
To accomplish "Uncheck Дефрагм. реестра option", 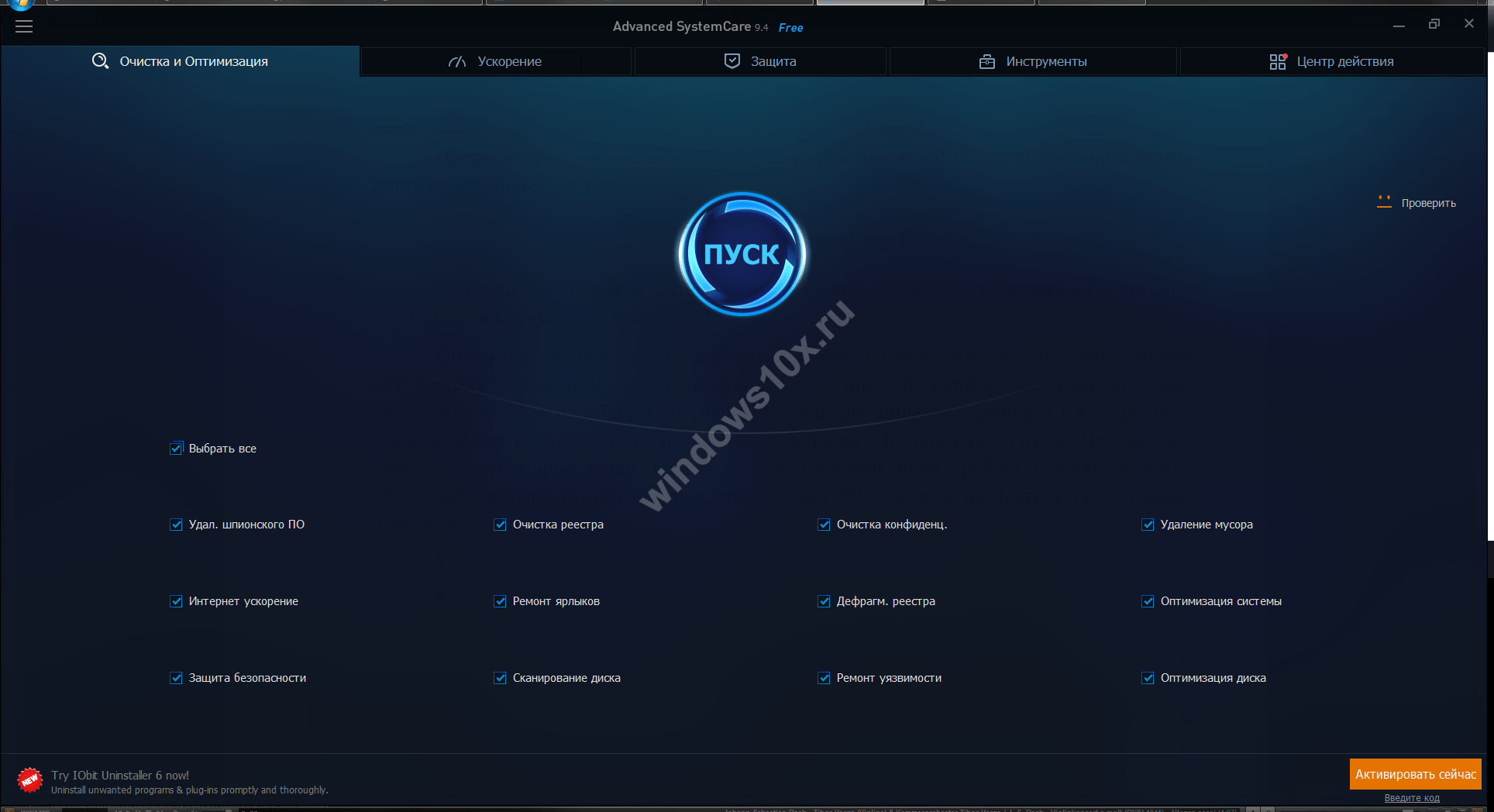I will pos(824,601).
